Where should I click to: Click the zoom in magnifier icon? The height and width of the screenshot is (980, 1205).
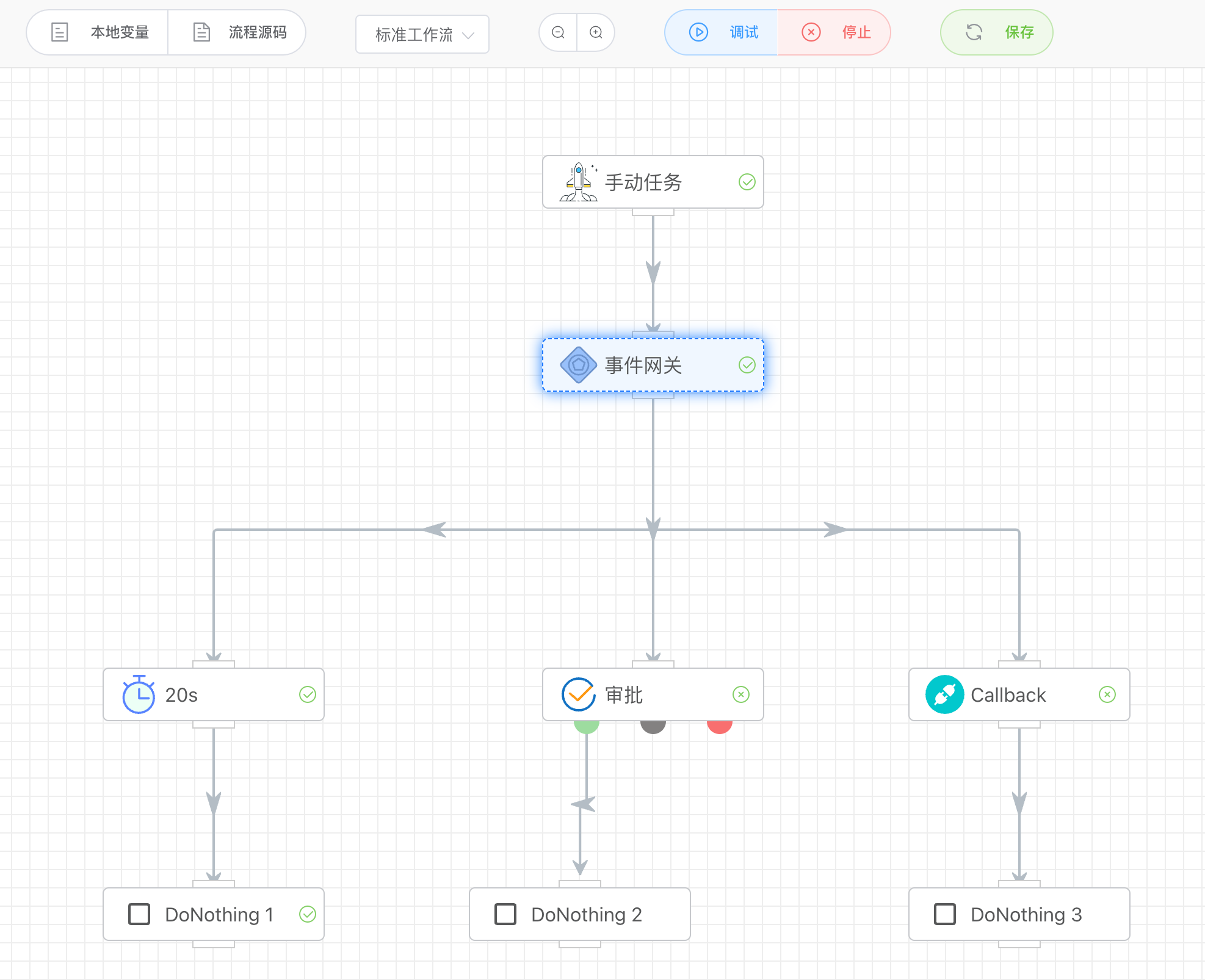[596, 32]
